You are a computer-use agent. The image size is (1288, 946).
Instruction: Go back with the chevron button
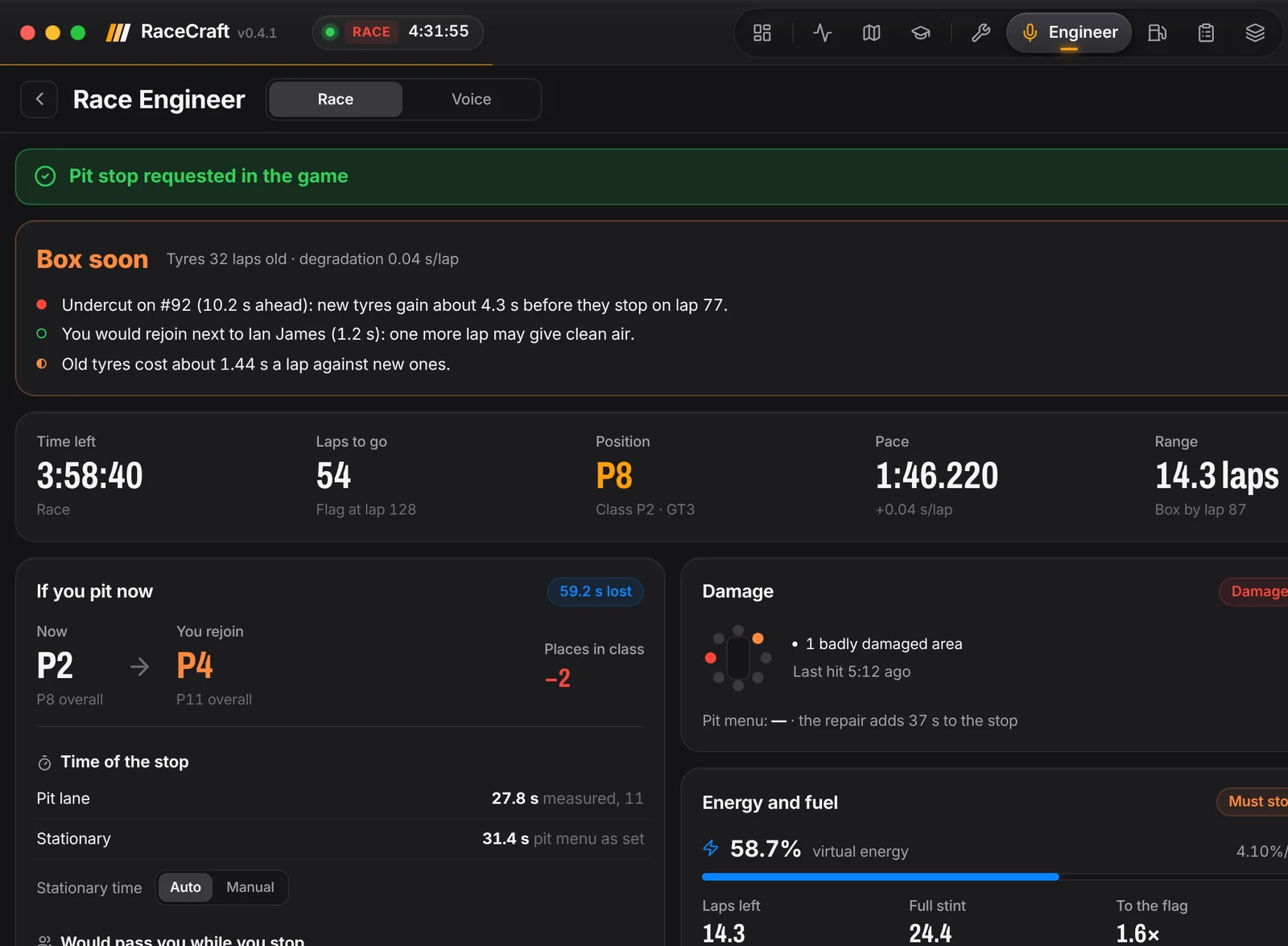click(39, 99)
